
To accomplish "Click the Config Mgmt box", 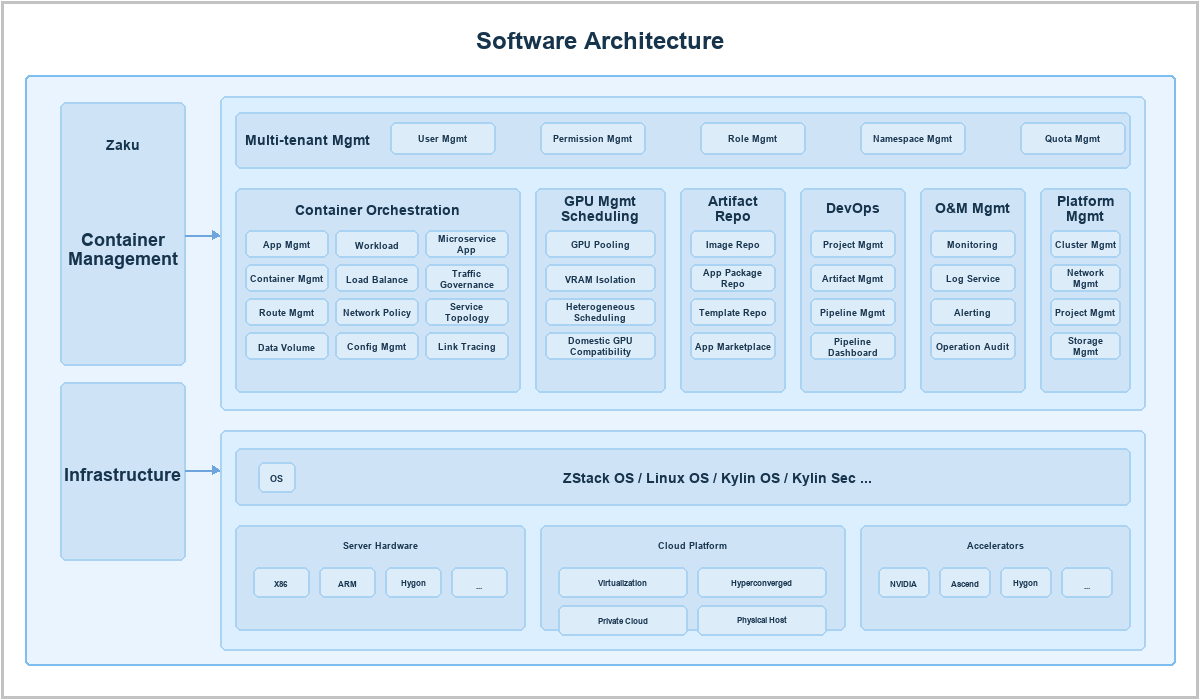I will pyautogui.click(x=377, y=347).
